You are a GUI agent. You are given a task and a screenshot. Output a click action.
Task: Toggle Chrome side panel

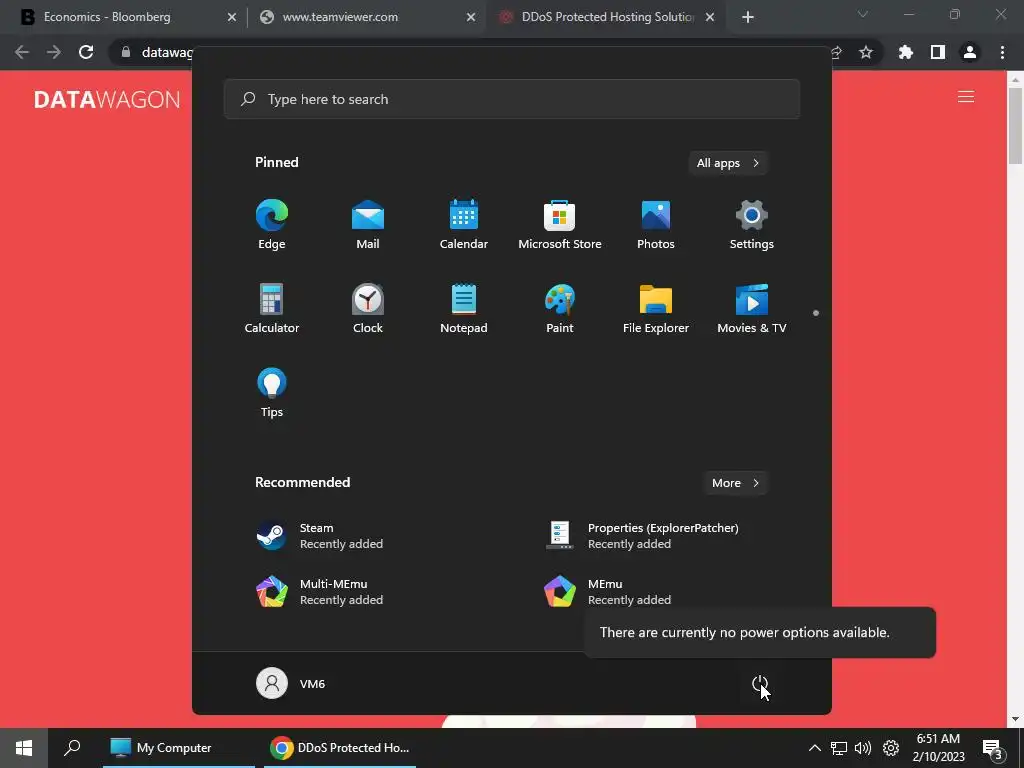tap(938, 52)
